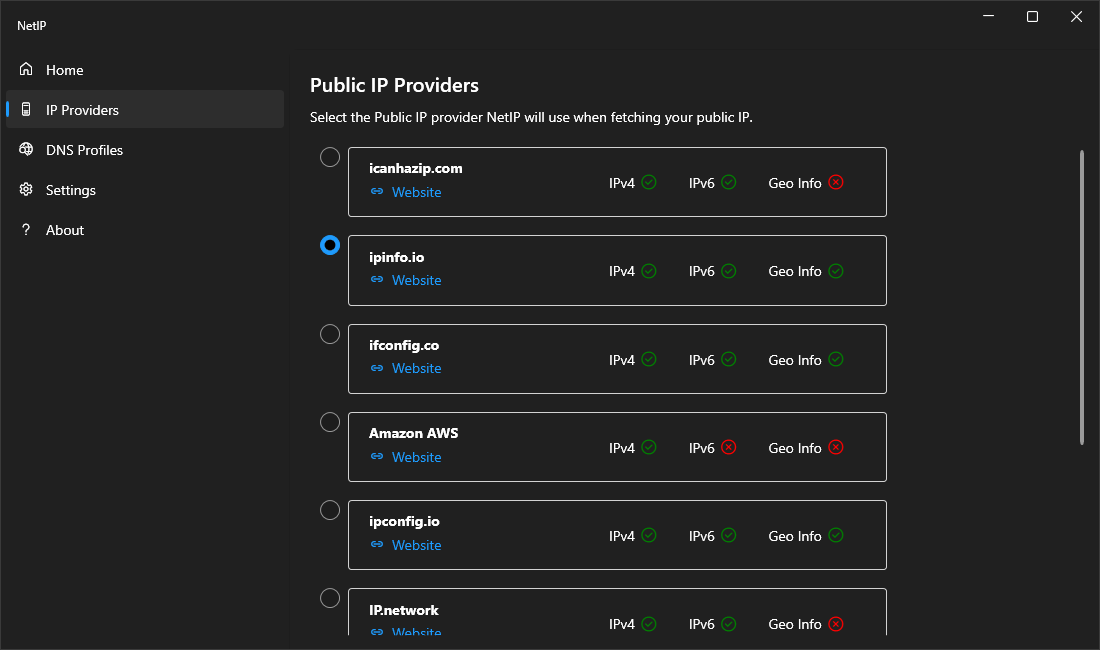Click icanhazip.com IPv6 green check icon

[x=729, y=182]
